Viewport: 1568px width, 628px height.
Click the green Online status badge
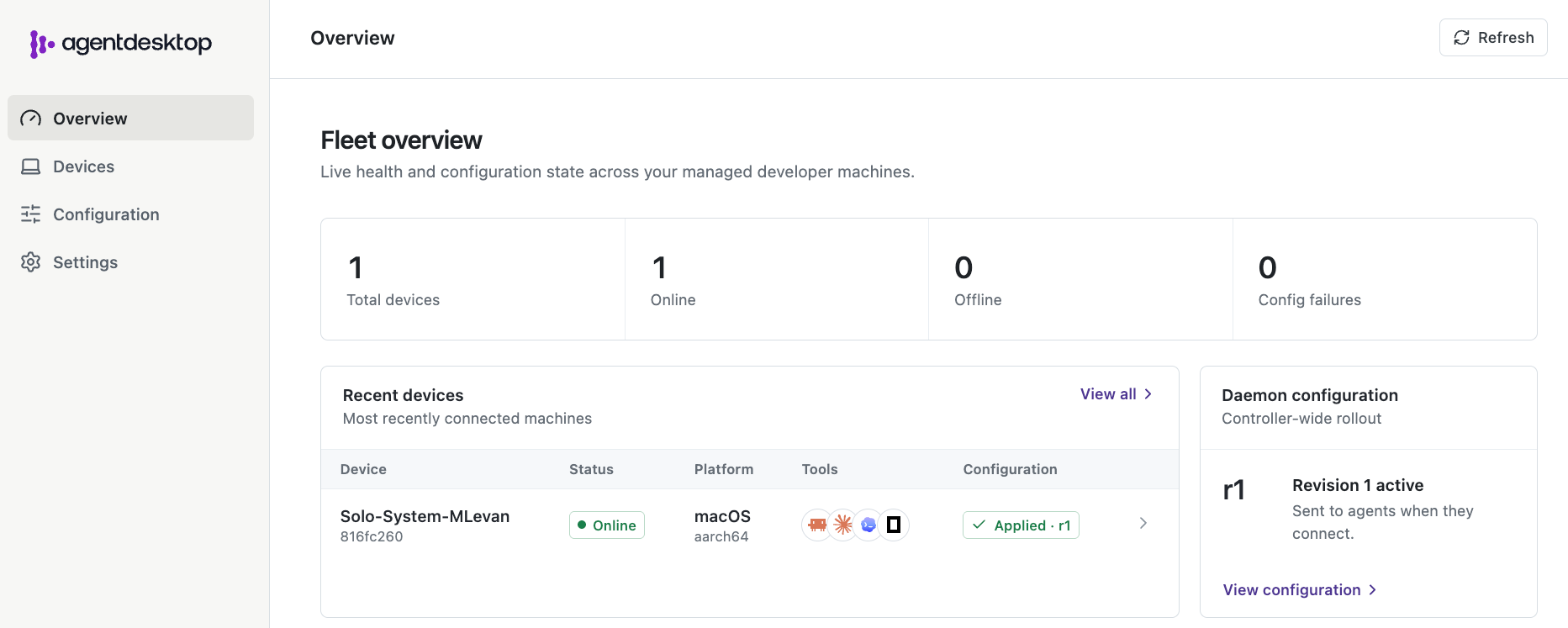pos(607,525)
